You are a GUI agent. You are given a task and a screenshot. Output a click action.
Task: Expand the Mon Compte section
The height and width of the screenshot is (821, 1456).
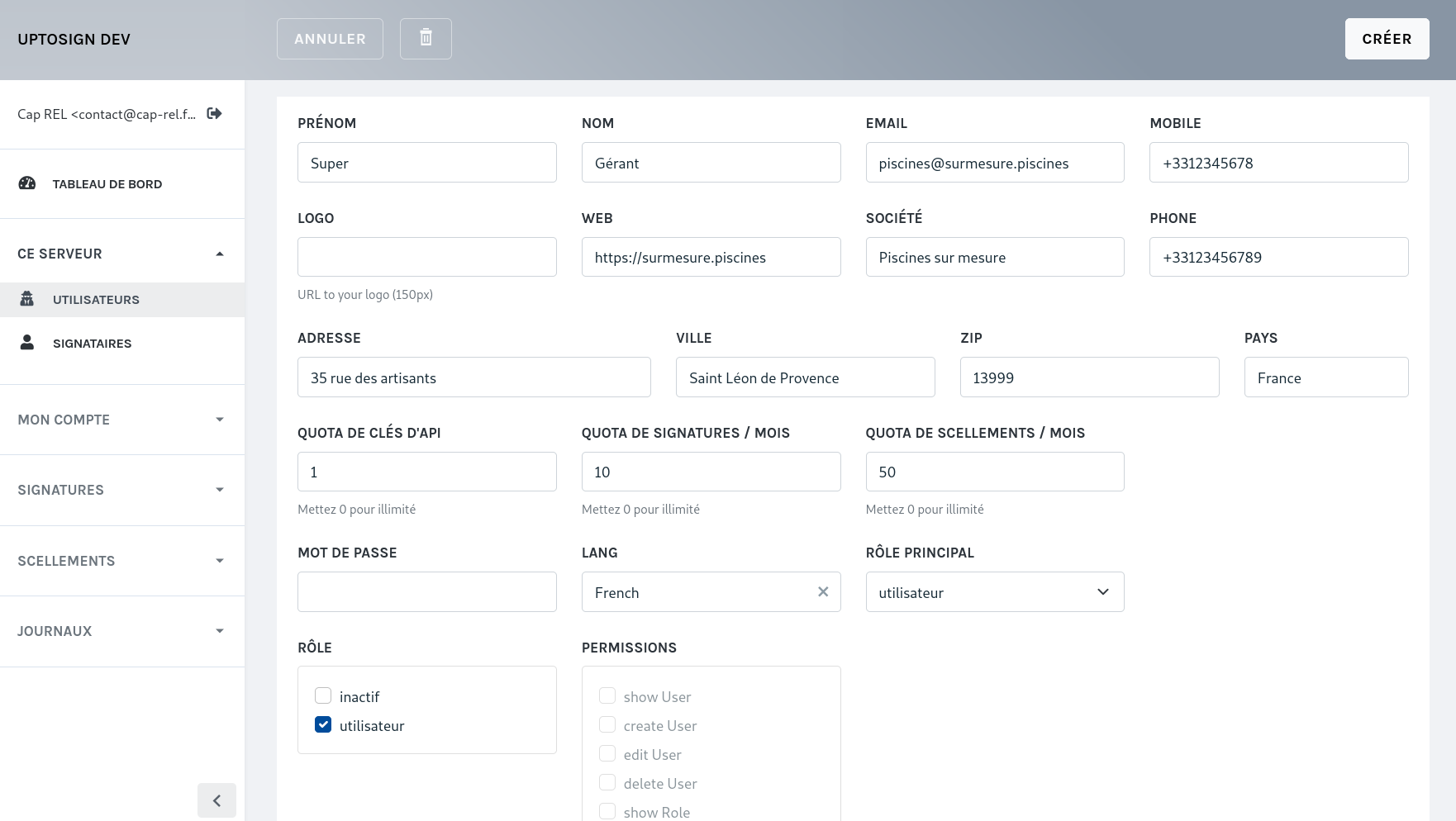(122, 420)
